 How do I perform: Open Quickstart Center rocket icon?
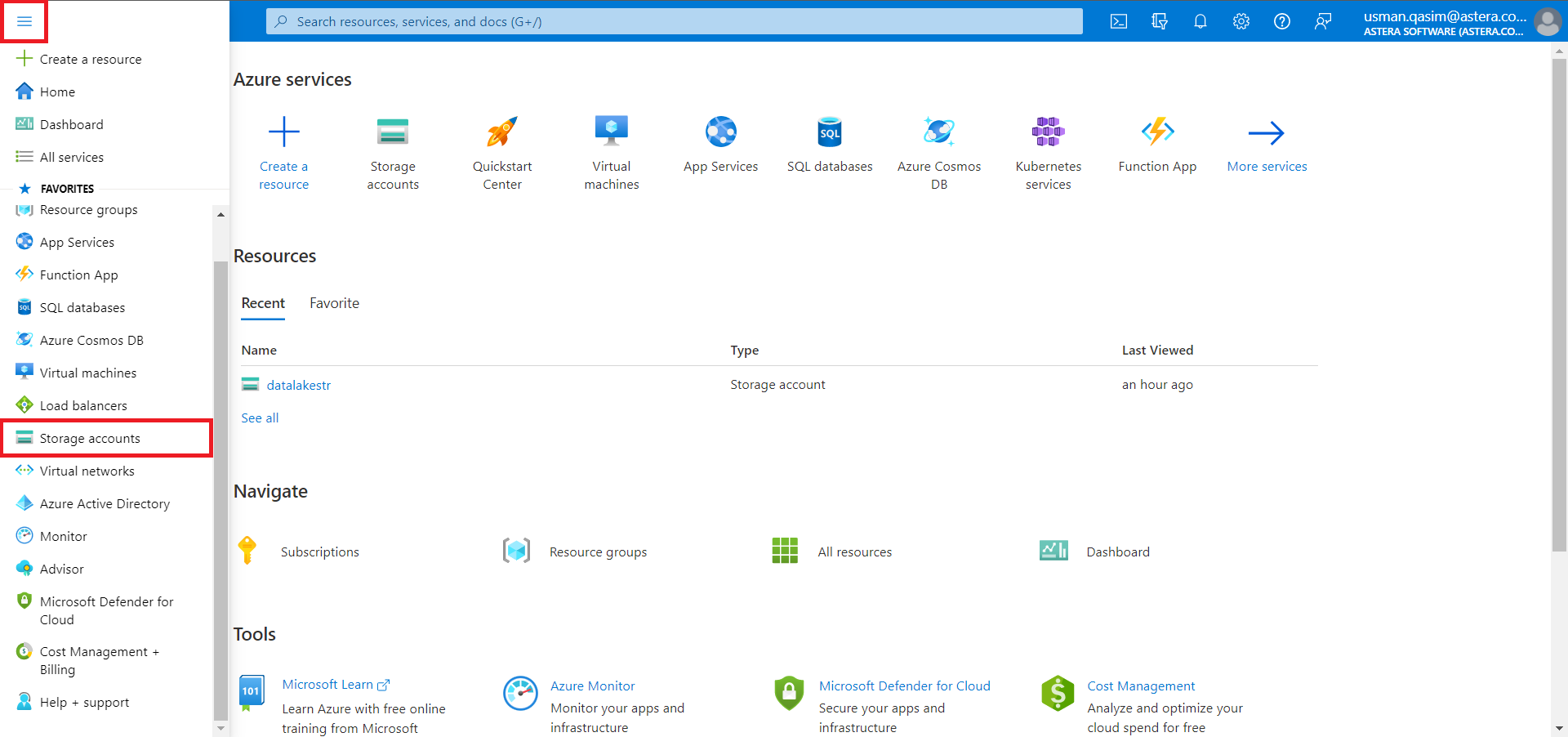click(501, 132)
